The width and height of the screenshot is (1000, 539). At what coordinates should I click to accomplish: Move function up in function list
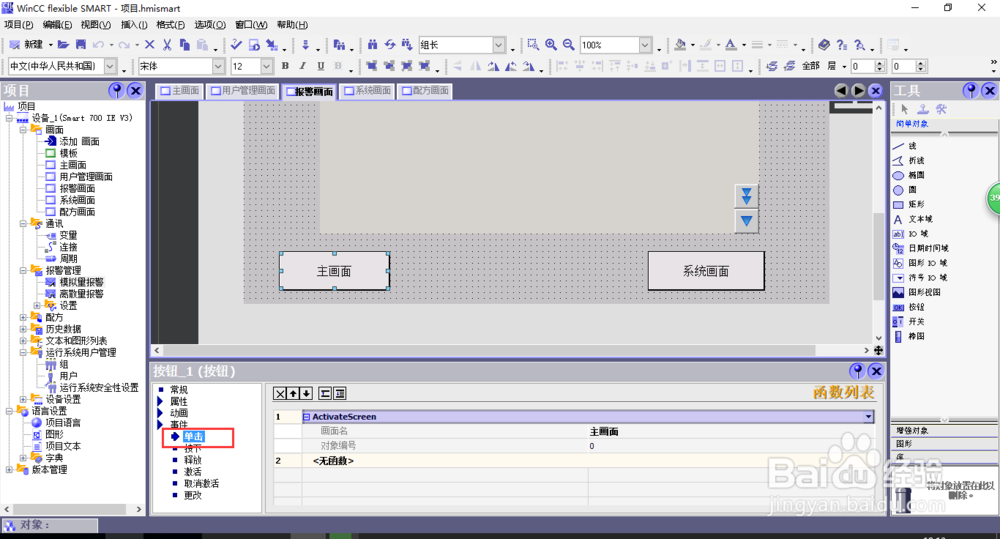(x=293, y=394)
